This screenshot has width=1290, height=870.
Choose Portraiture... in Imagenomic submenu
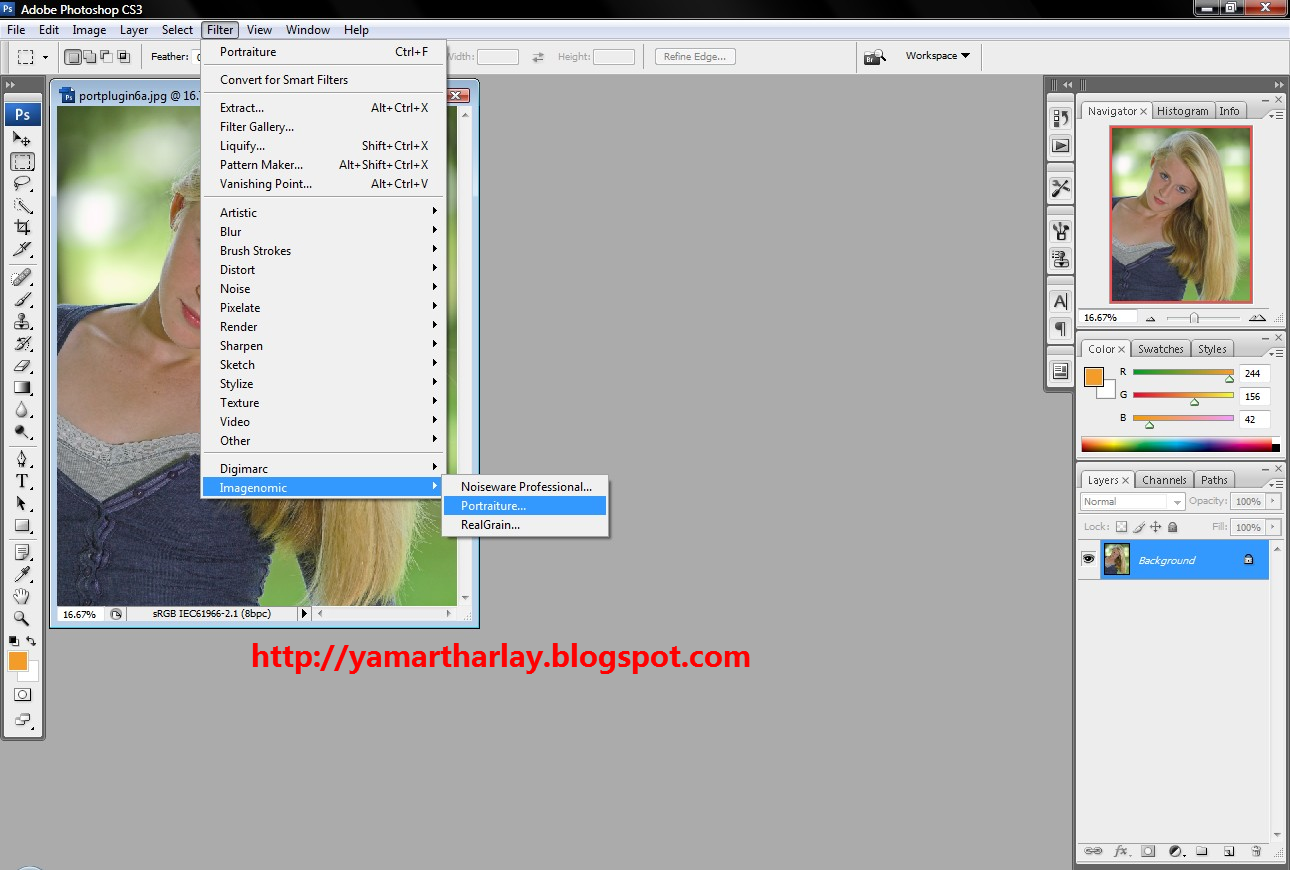(525, 506)
